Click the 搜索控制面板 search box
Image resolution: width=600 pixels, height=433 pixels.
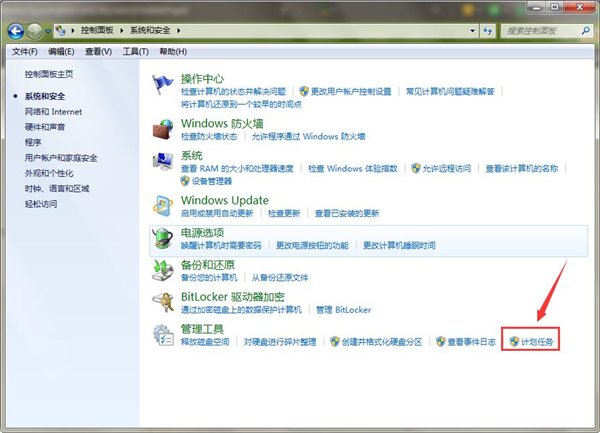pyautogui.click(x=540, y=31)
